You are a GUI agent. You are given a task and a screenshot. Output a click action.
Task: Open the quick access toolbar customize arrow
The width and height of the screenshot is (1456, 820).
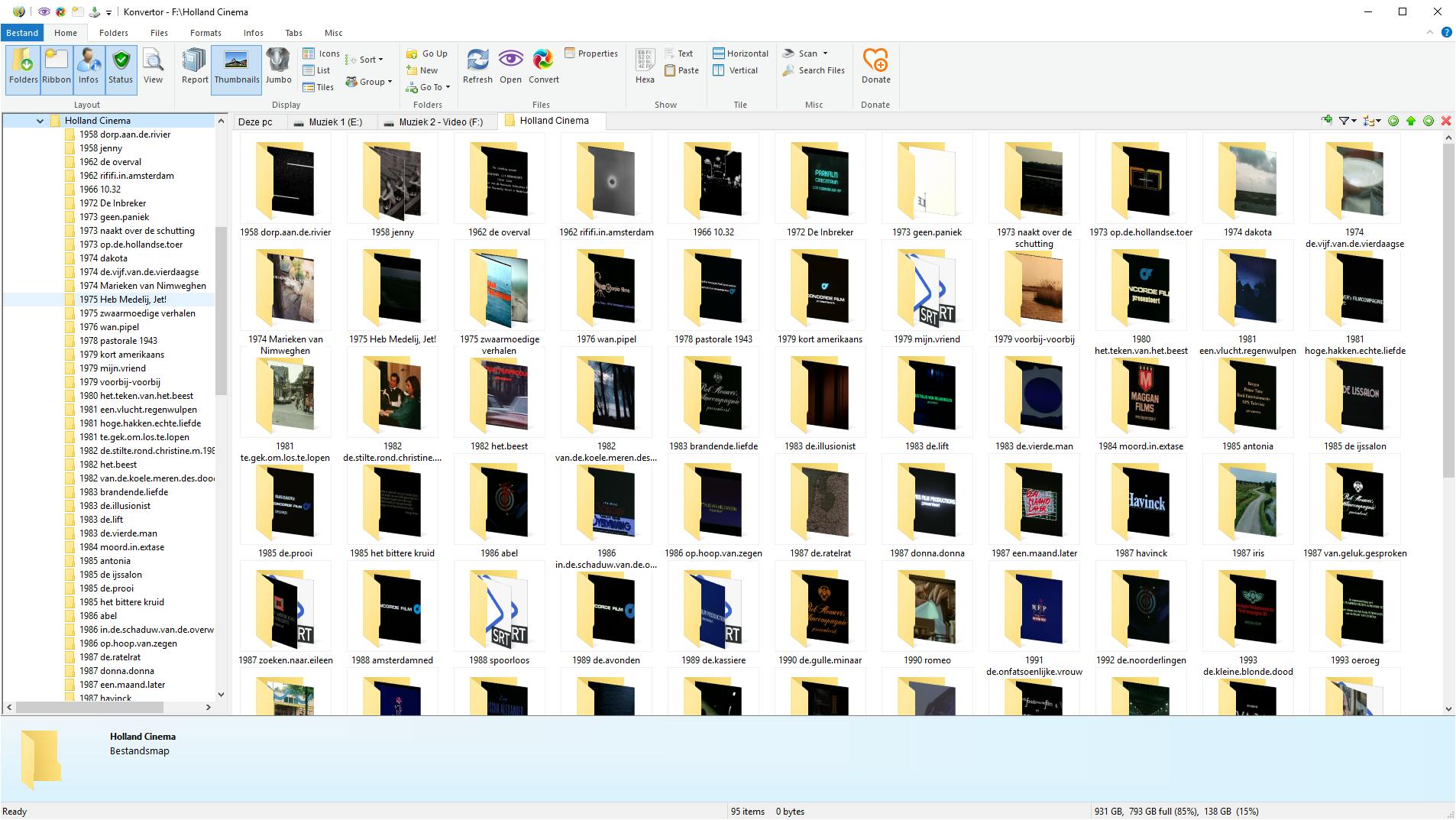click(x=108, y=12)
